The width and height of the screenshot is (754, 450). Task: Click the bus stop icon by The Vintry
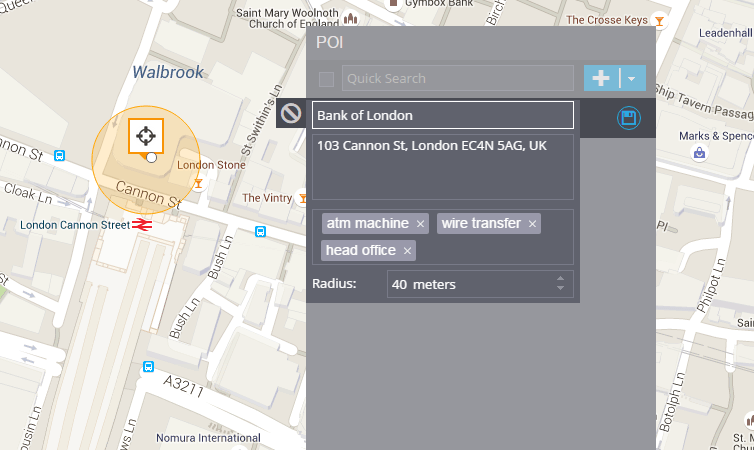[260, 232]
